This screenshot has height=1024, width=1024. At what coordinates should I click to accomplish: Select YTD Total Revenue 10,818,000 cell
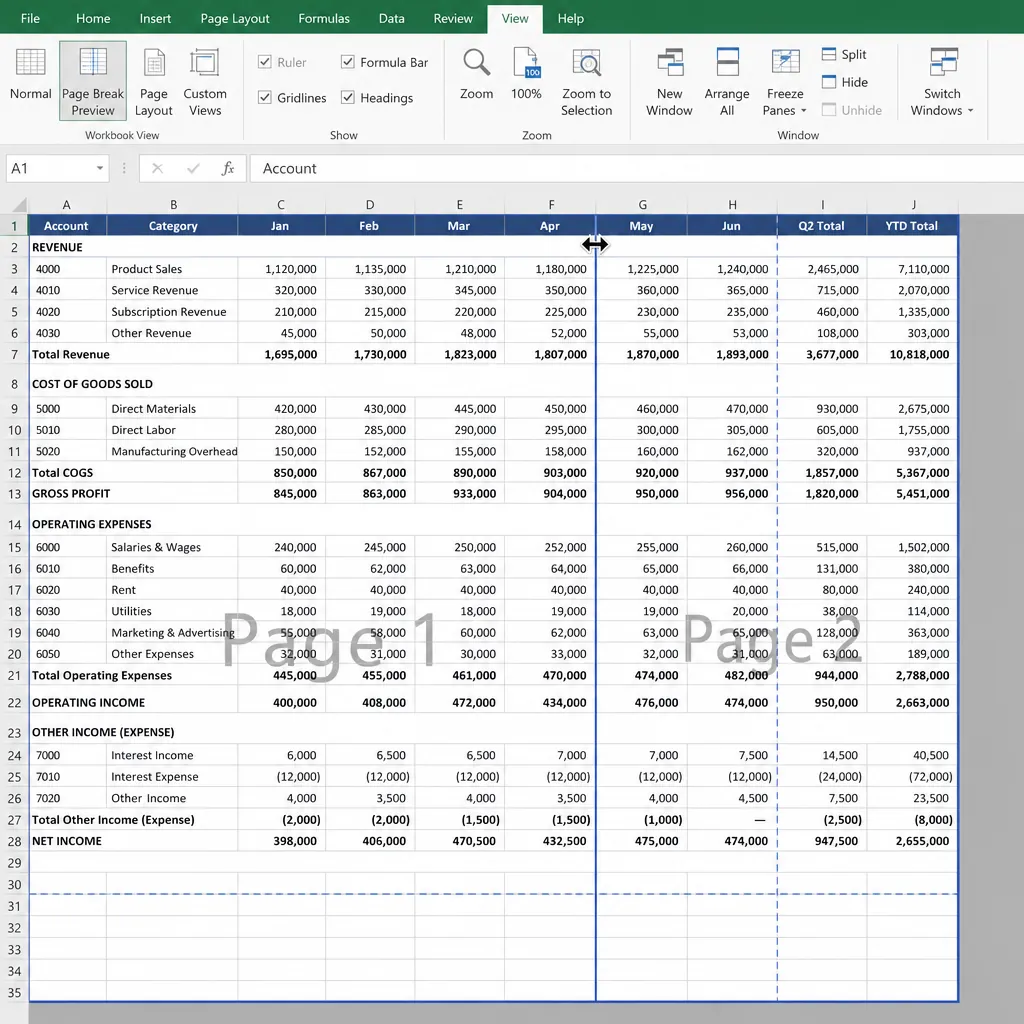pyautogui.click(x=913, y=355)
